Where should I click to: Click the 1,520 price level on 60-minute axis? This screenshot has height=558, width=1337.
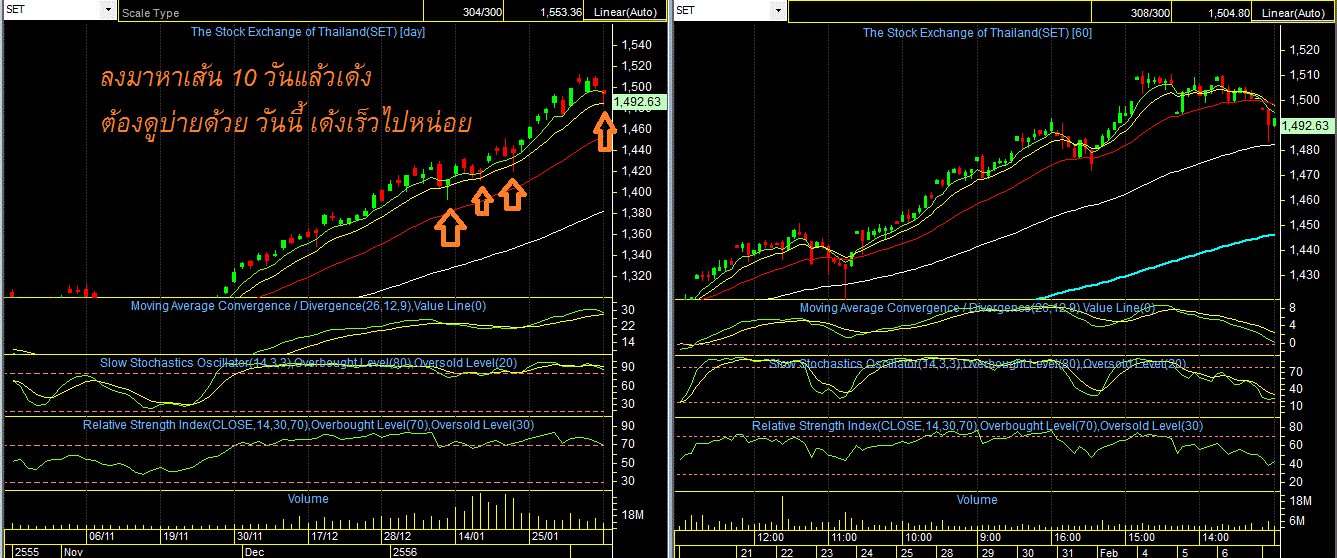click(1302, 50)
